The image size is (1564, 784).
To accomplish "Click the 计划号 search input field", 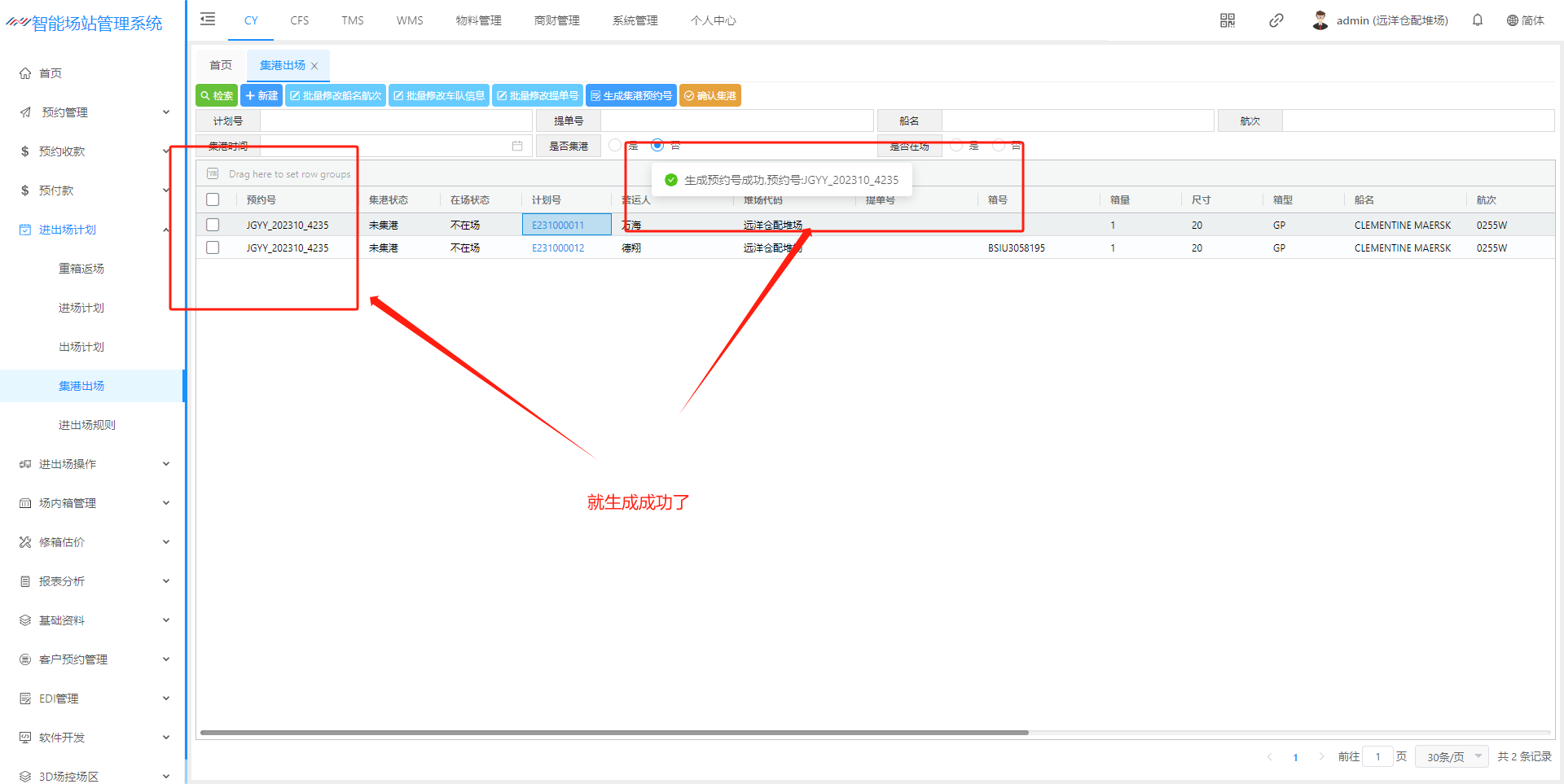I will tap(396, 121).
